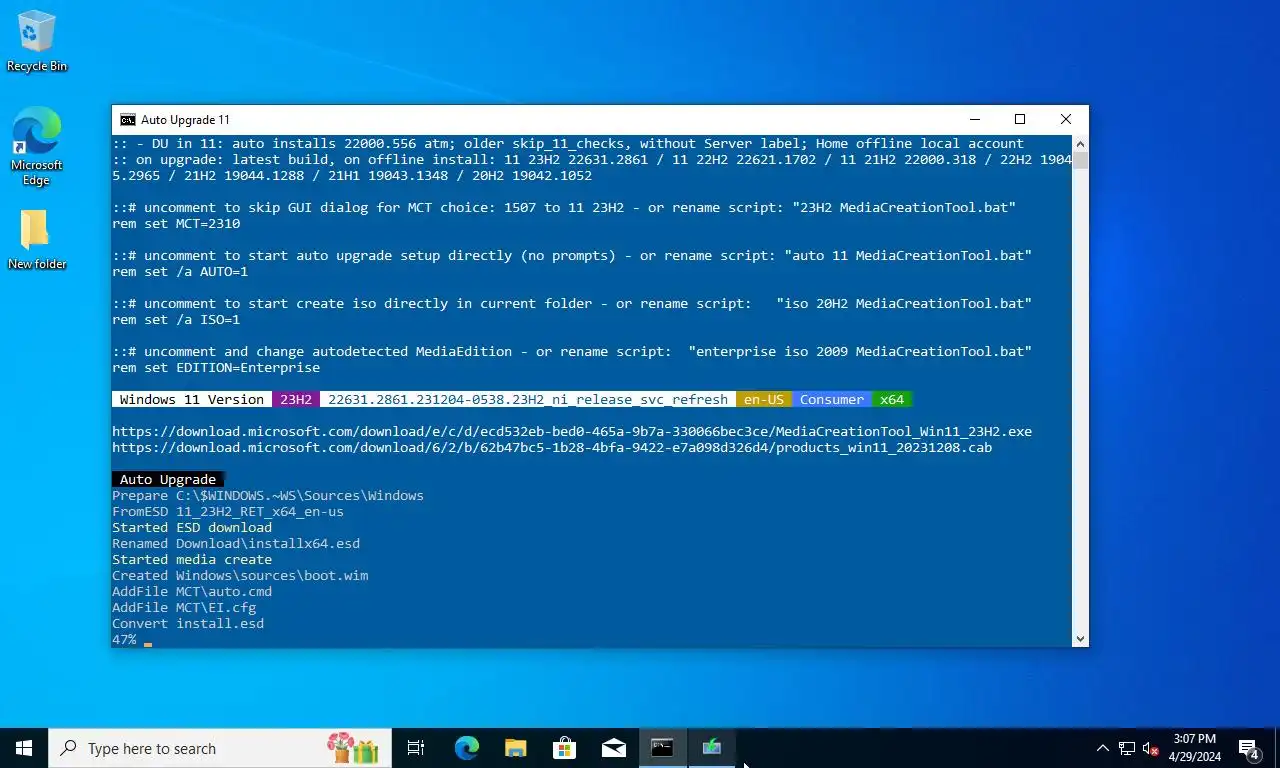Viewport: 1280px width, 768px height.
Task: Select the command prompt taskbar button
Action: 662,748
